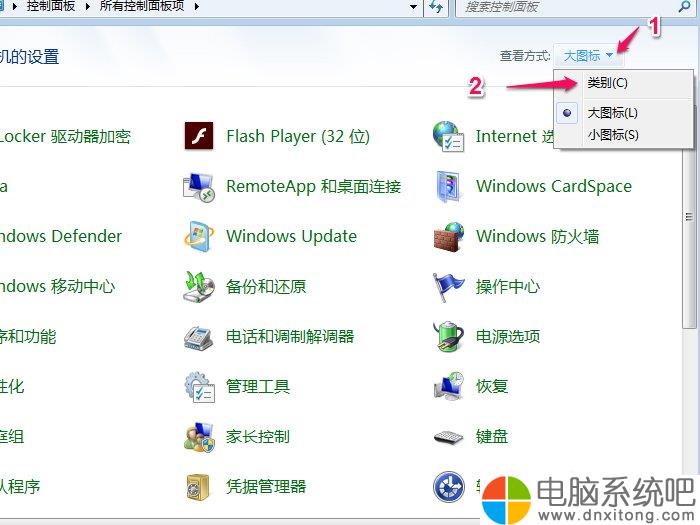The height and width of the screenshot is (525, 700).
Task: Open the Windows CardSpace icon
Action: [448, 187]
